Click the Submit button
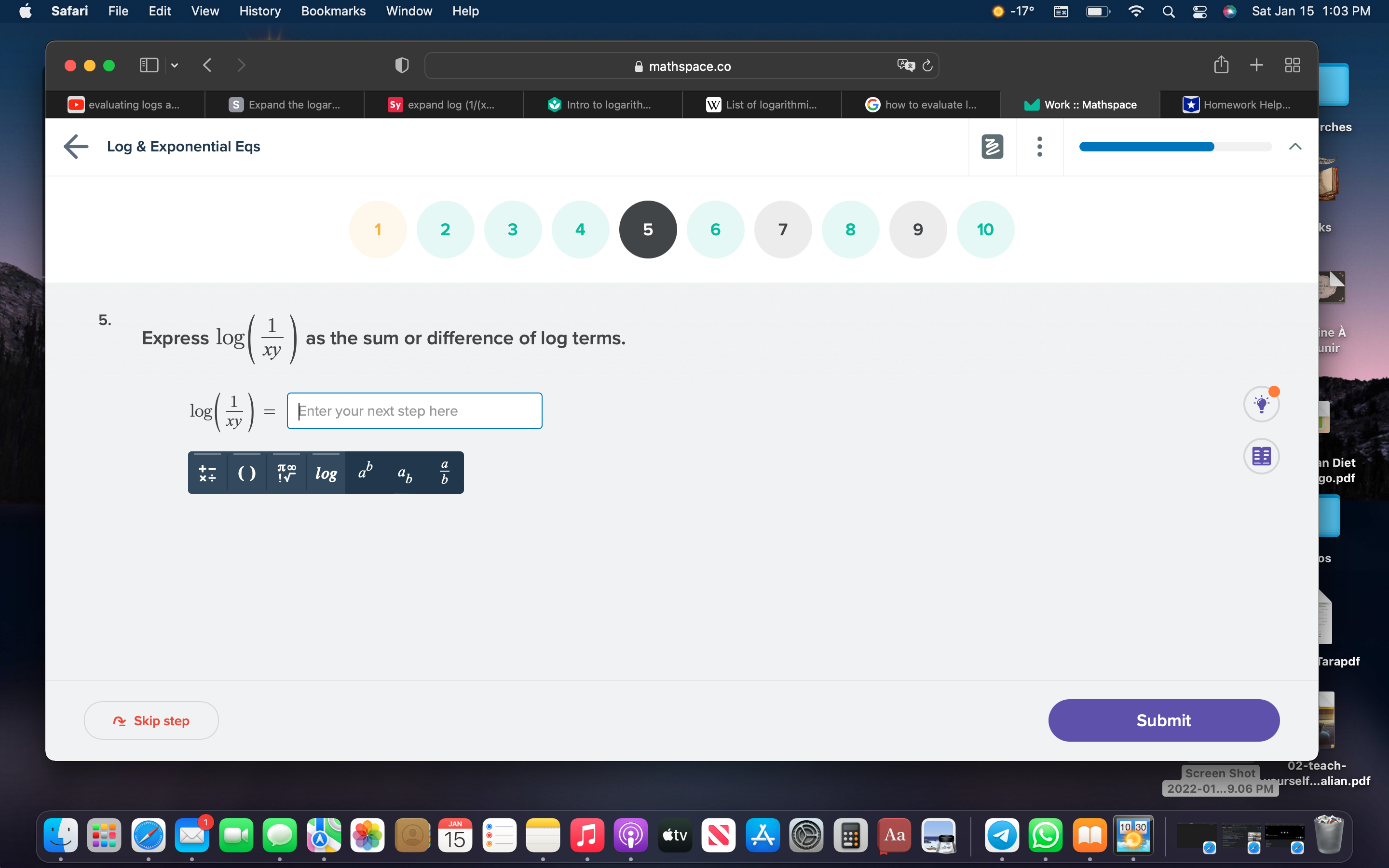1389x868 pixels. 1162,720
